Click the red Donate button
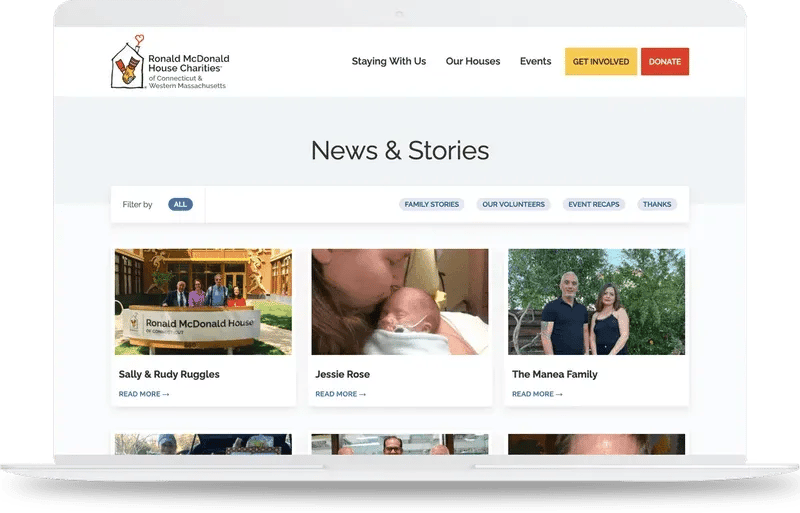This screenshot has height=513, width=800. tap(665, 62)
